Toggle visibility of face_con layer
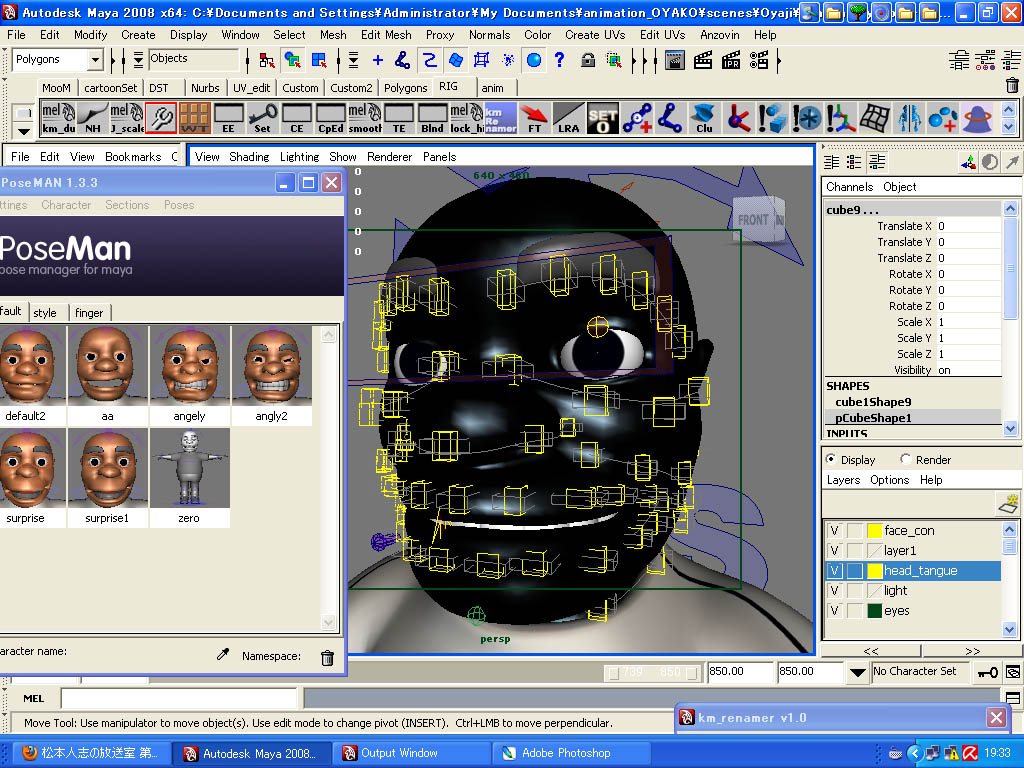The height and width of the screenshot is (768, 1024). pyautogui.click(x=835, y=530)
